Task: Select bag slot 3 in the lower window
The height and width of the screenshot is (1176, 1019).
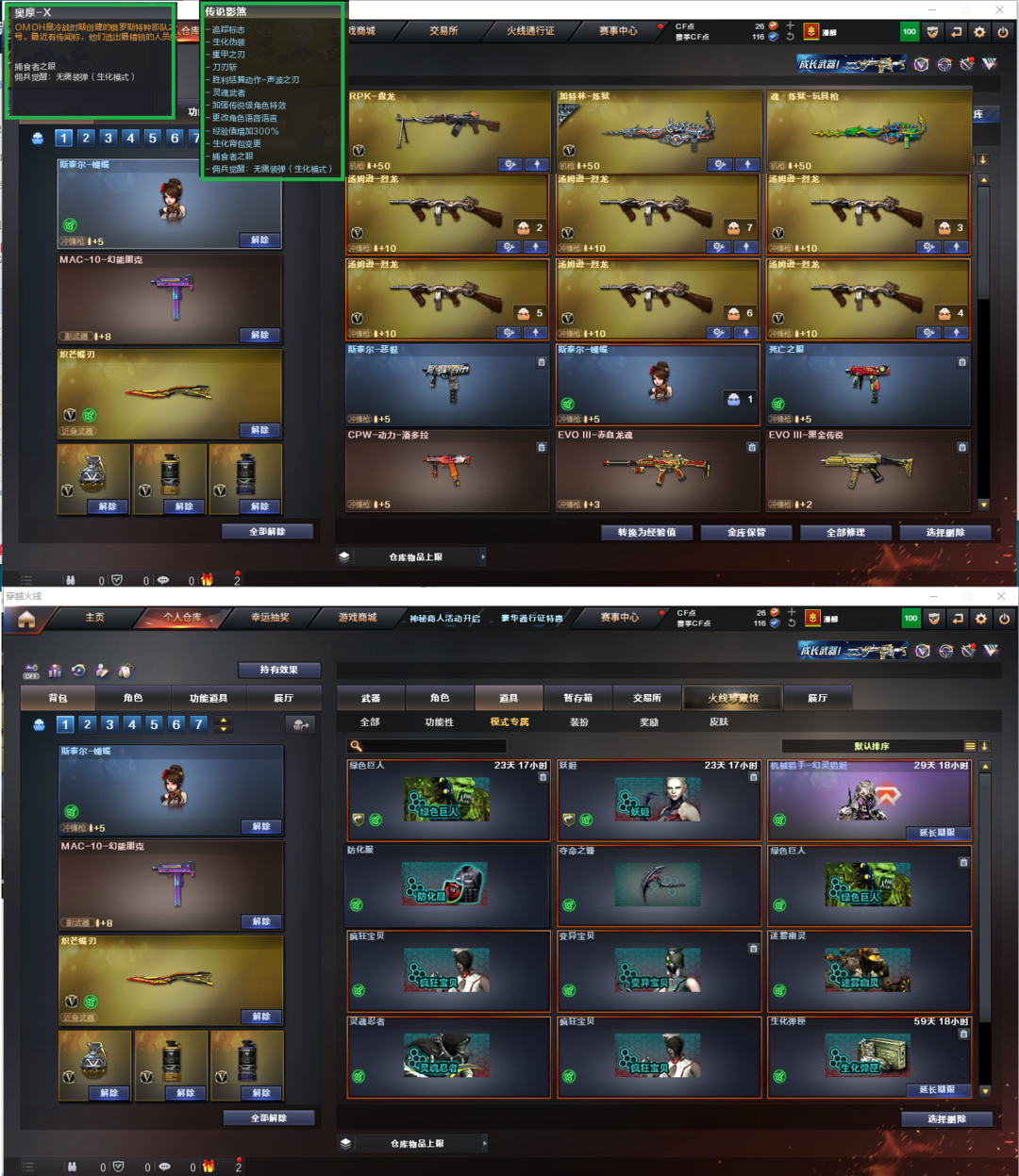Action: [109, 724]
